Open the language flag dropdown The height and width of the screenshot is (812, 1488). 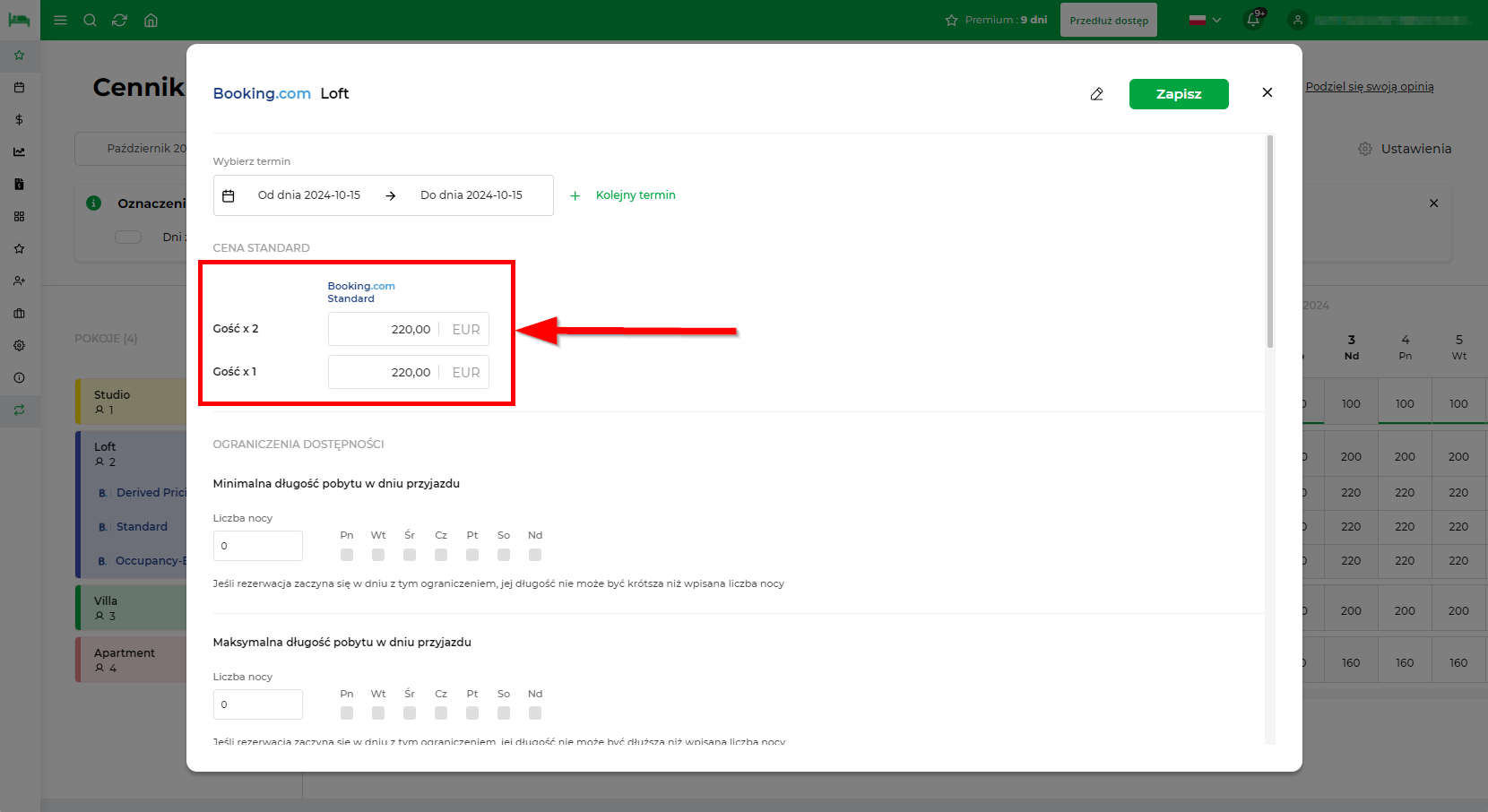click(1205, 20)
